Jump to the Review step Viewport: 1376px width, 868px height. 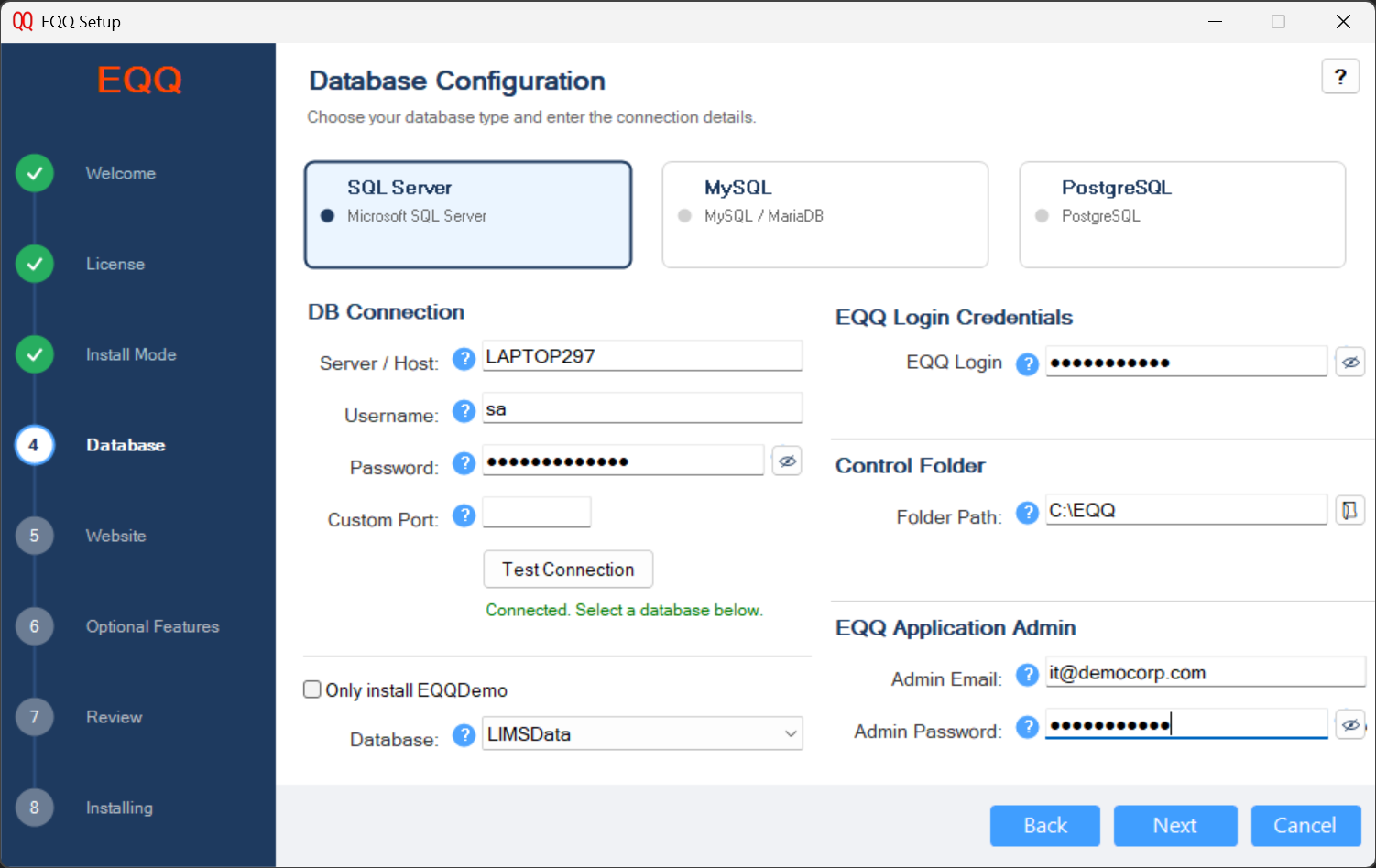point(113,717)
